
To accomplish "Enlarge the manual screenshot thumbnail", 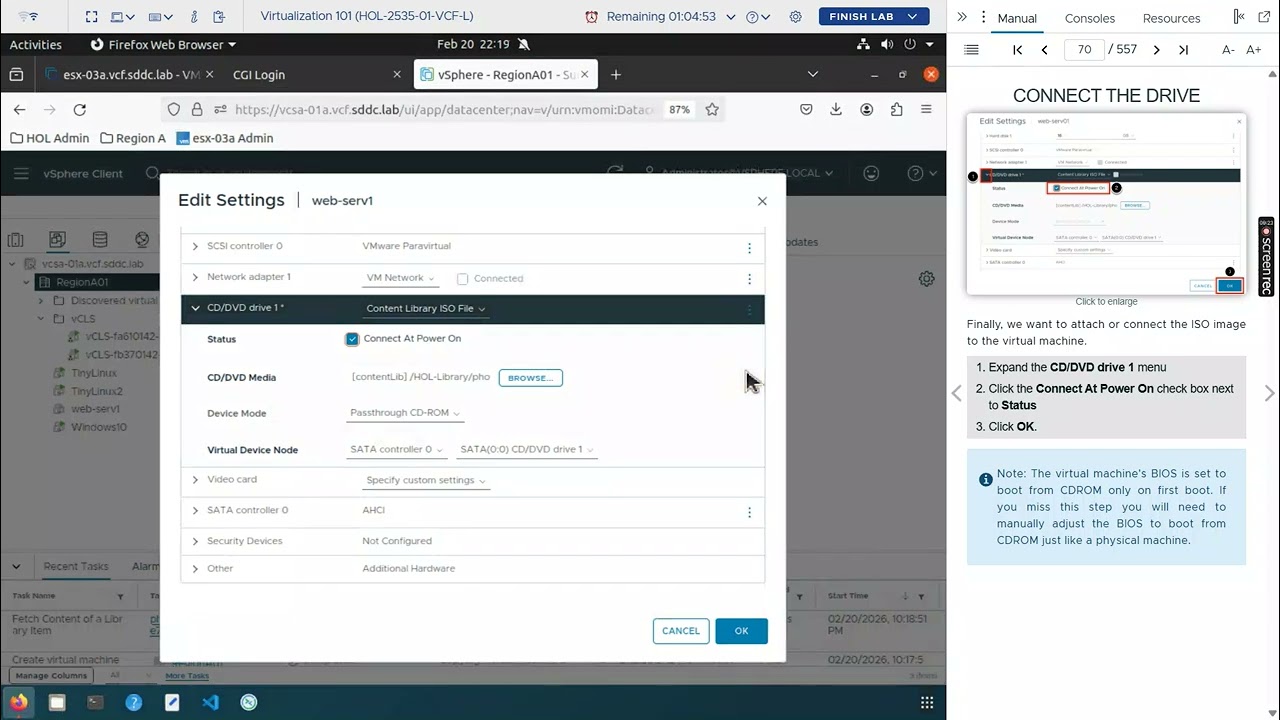I will [x=1106, y=204].
